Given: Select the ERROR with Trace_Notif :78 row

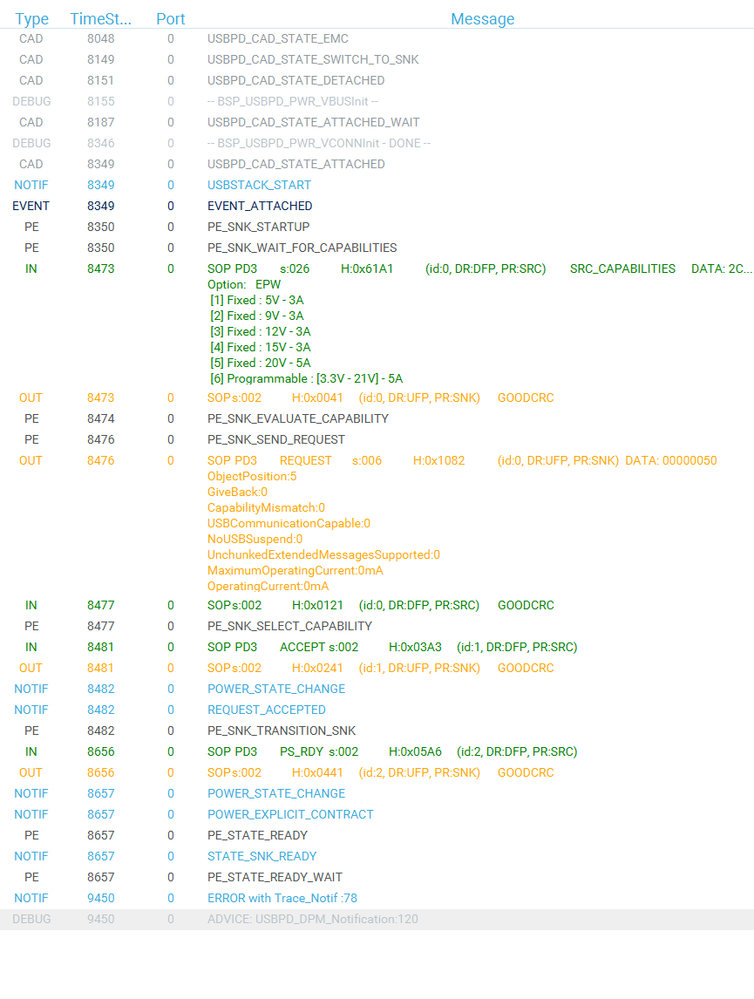Looking at the screenshot, I should (x=377, y=898).
